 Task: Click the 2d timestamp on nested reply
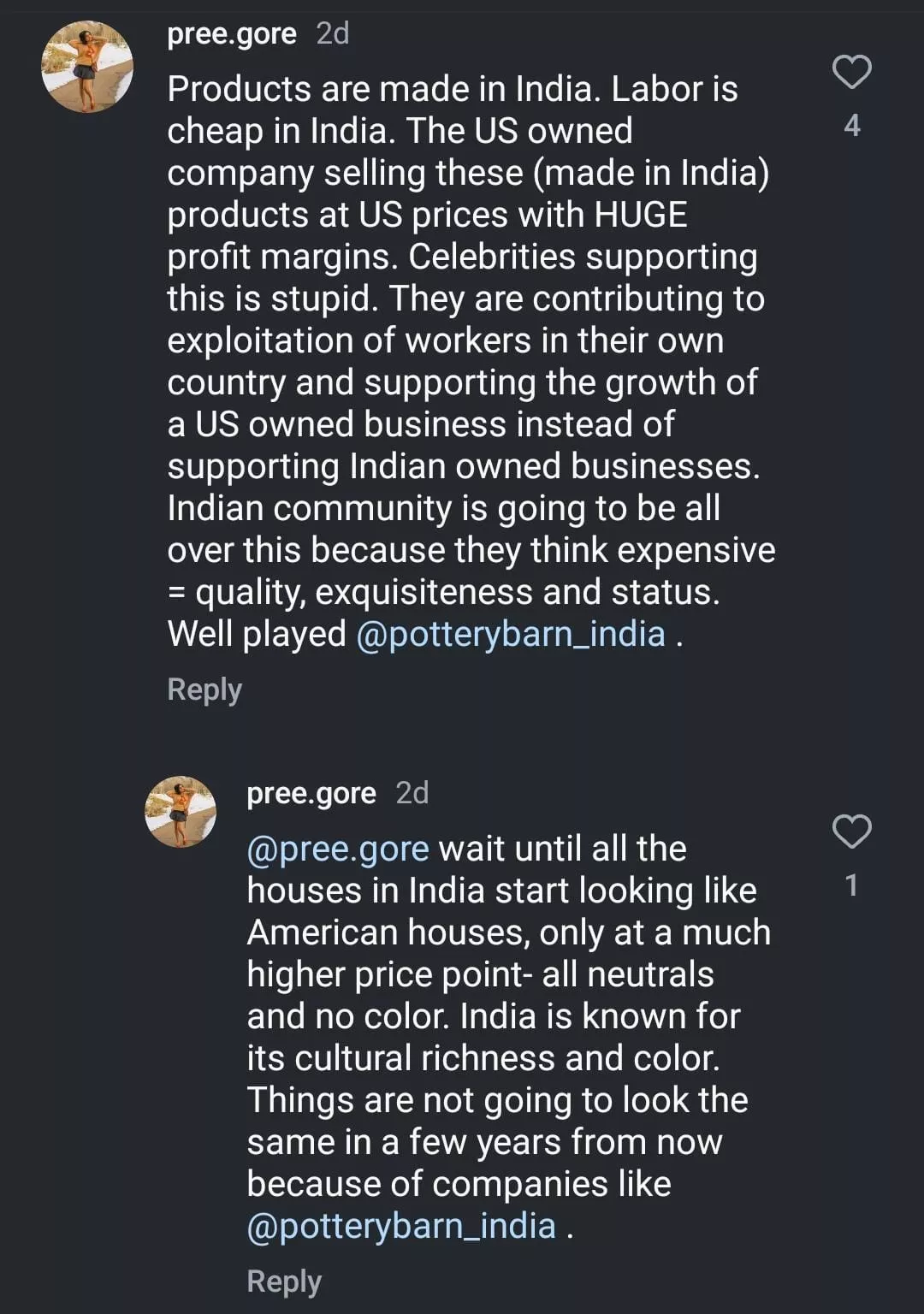pos(412,794)
